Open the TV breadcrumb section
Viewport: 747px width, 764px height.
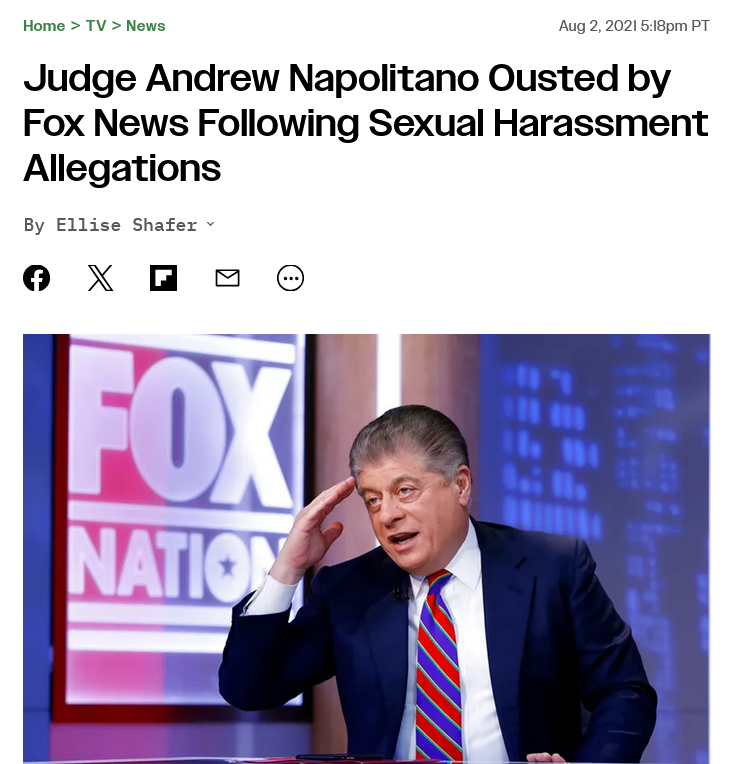pos(96,26)
